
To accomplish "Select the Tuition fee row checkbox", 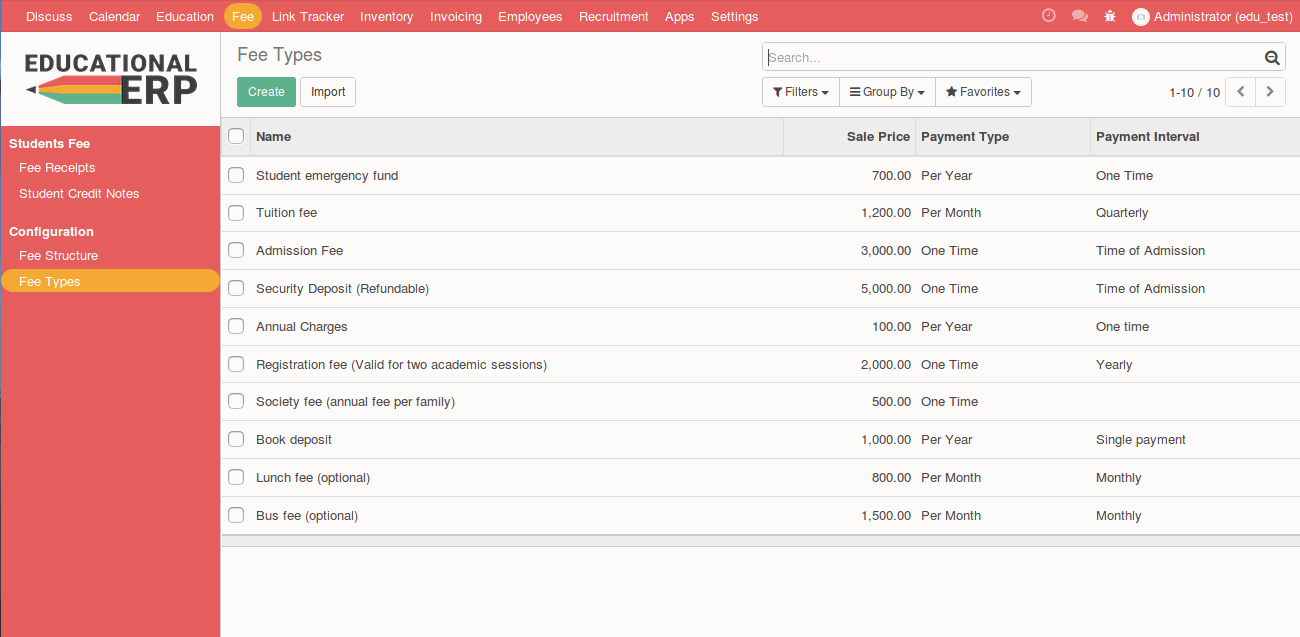I will [x=236, y=213].
